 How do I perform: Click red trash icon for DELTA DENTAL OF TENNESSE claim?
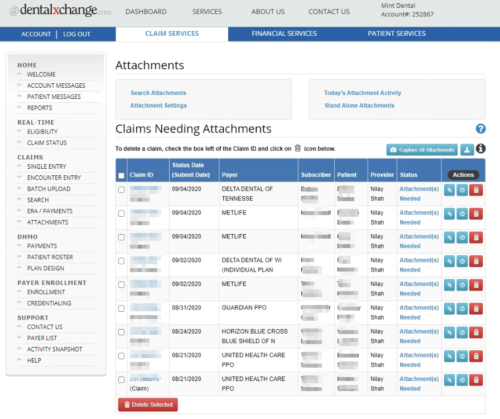click(x=476, y=190)
